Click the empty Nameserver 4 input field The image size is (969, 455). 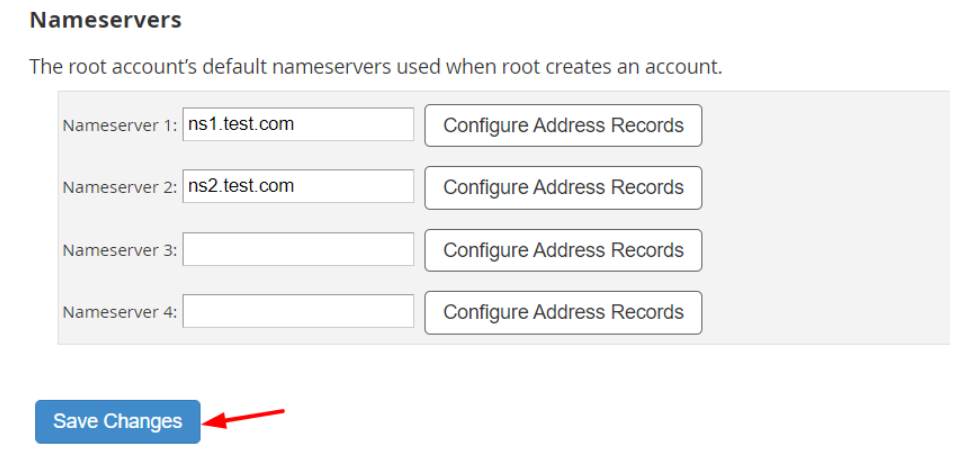pyautogui.click(x=298, y=312)
